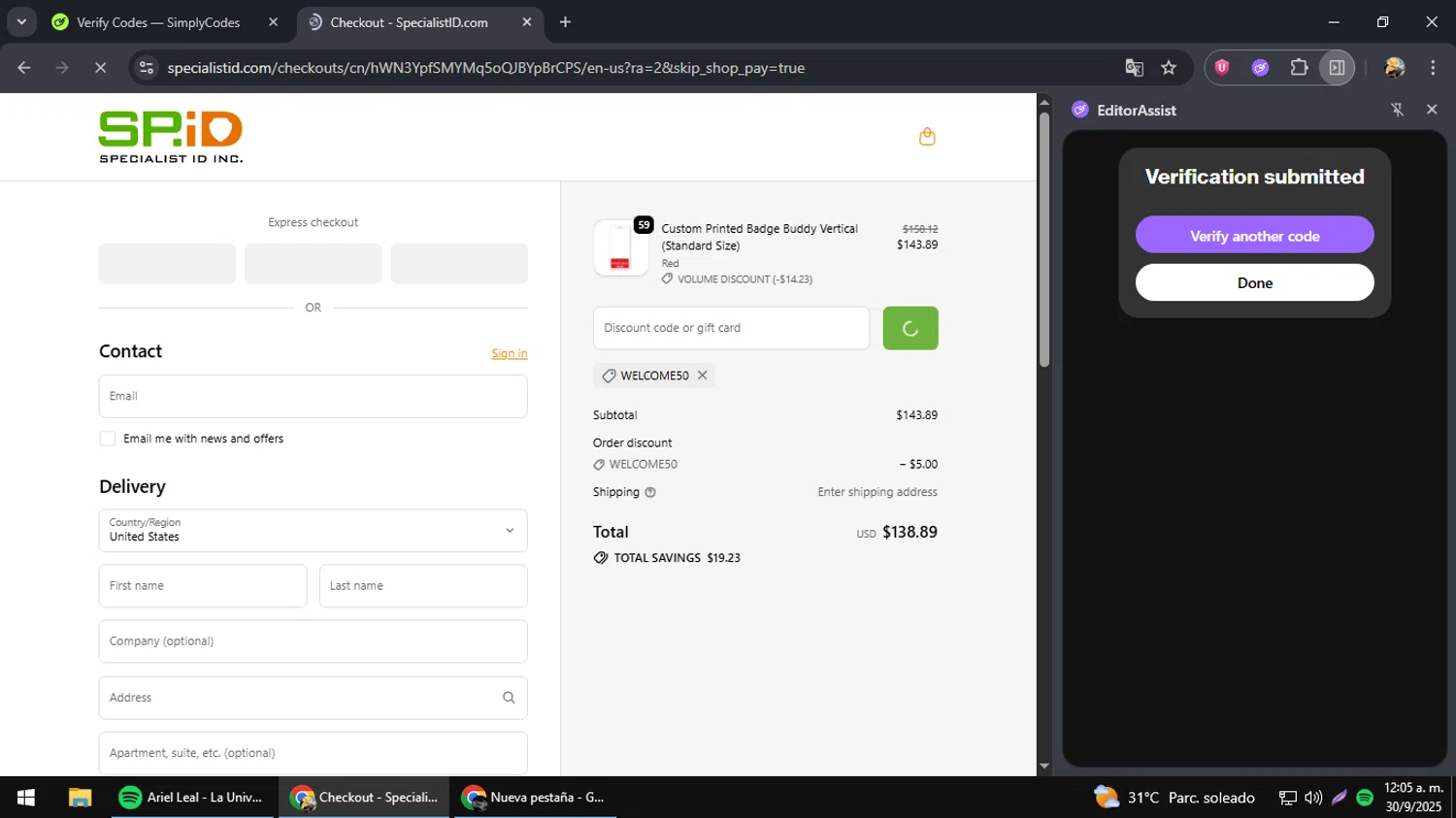Focus the First name field

pyautogui.click(x=203, y=586)
